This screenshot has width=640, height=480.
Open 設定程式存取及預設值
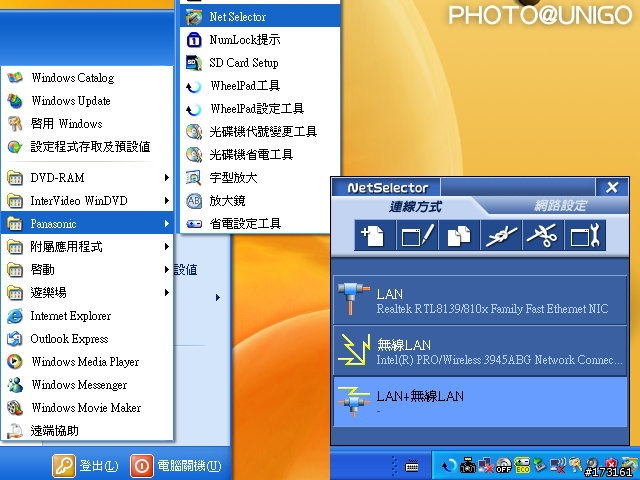pyautogui.click(x=87, y=147)
